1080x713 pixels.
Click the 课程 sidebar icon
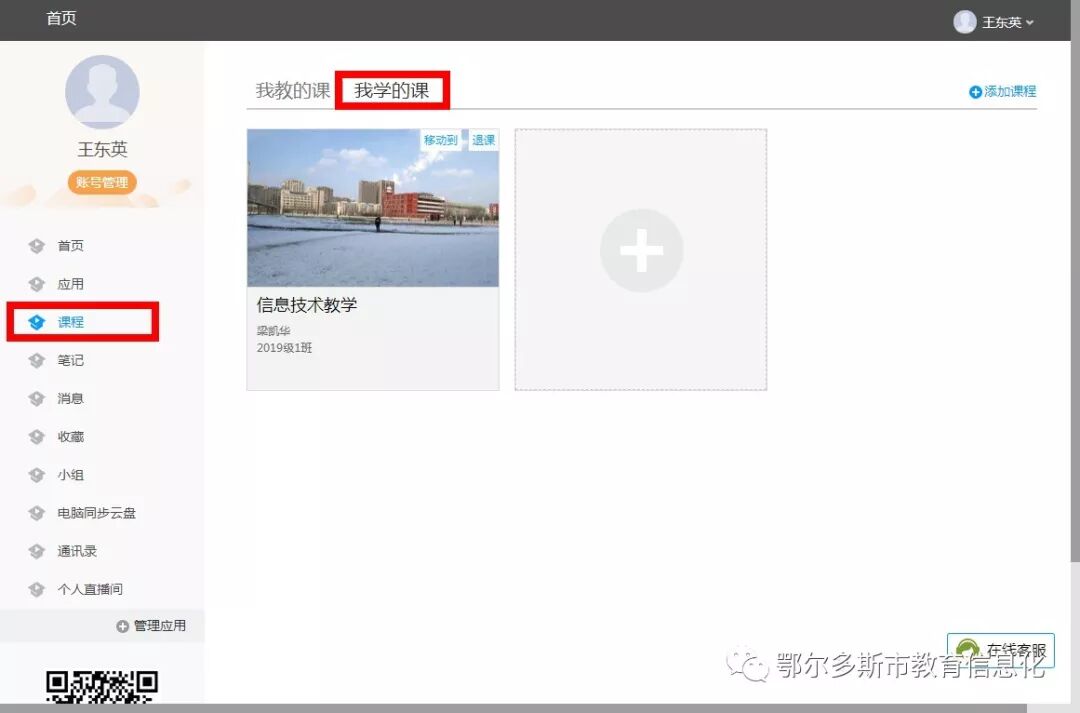coord(37,322)
